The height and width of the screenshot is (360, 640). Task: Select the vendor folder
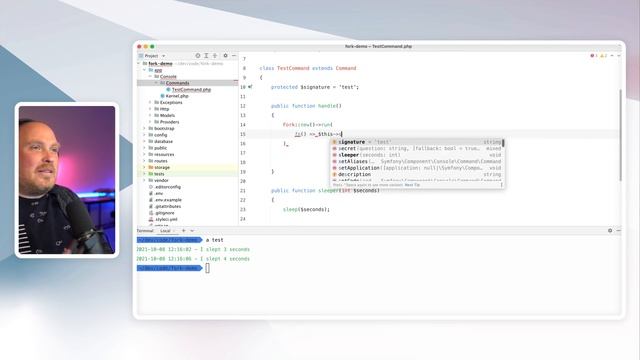(161, 180)
